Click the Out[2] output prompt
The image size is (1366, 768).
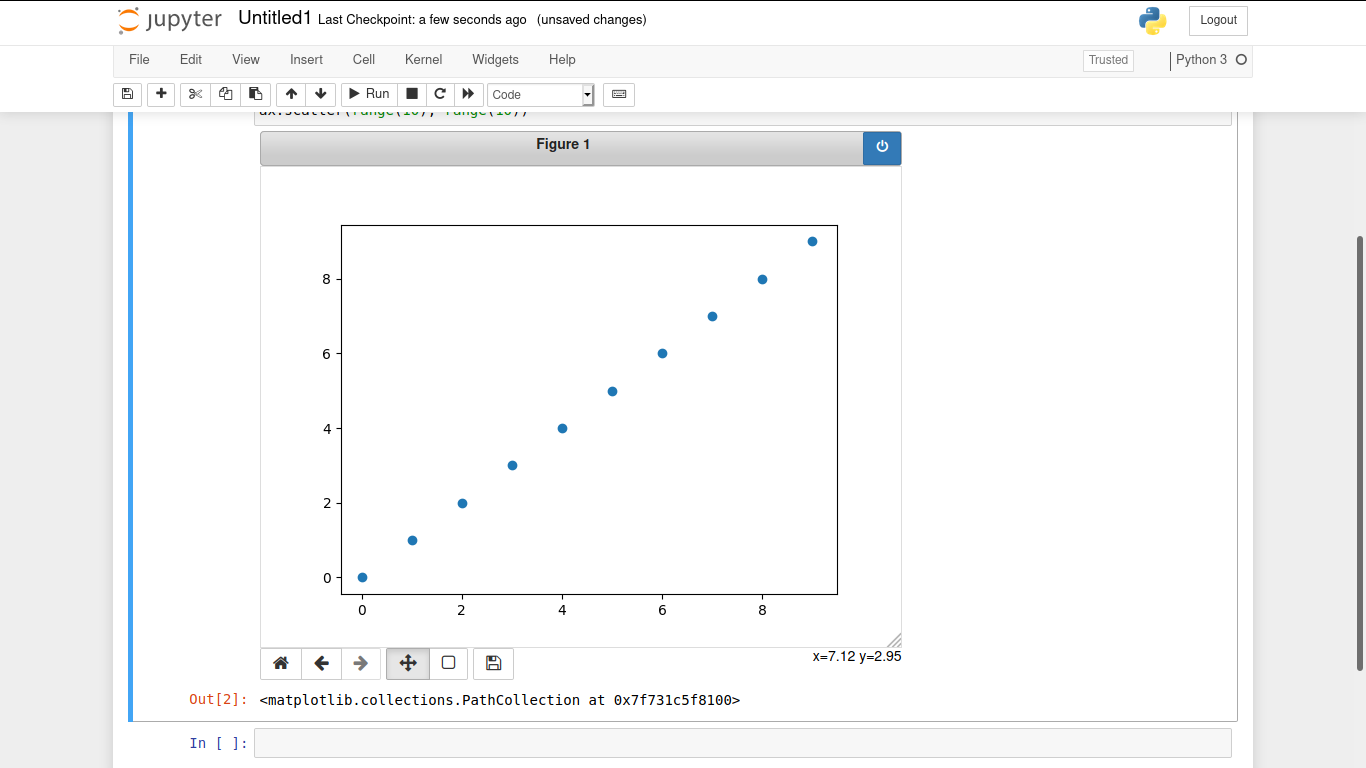click(218, 700)
